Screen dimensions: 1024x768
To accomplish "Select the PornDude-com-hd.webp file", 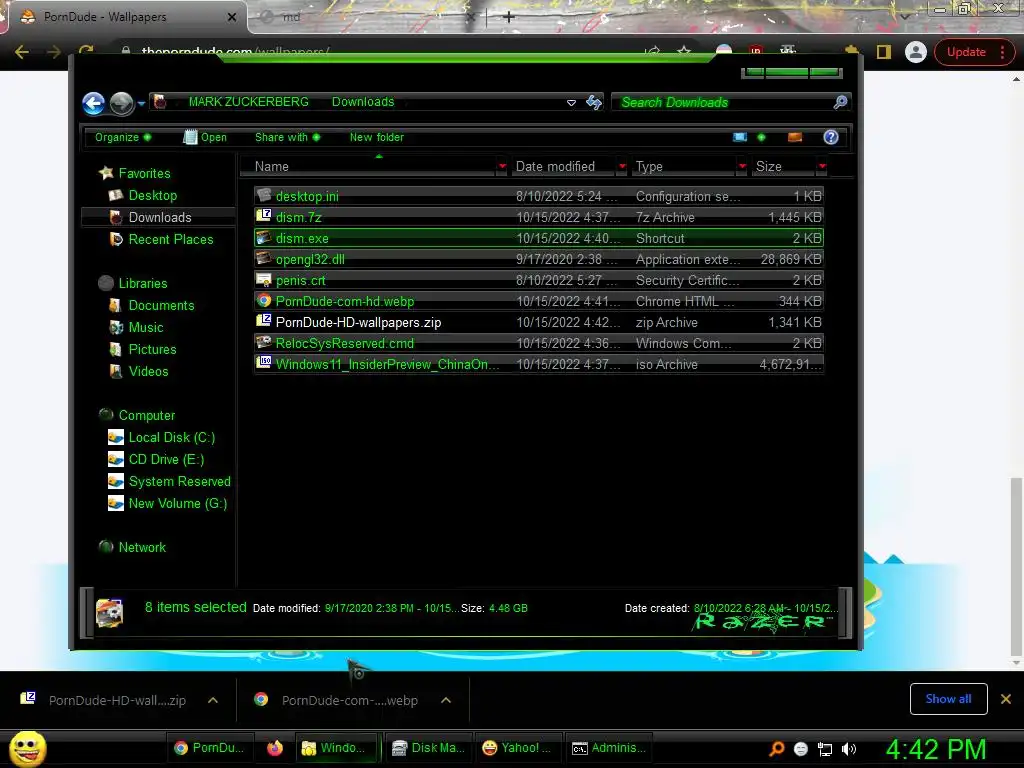I will (539, 301).
